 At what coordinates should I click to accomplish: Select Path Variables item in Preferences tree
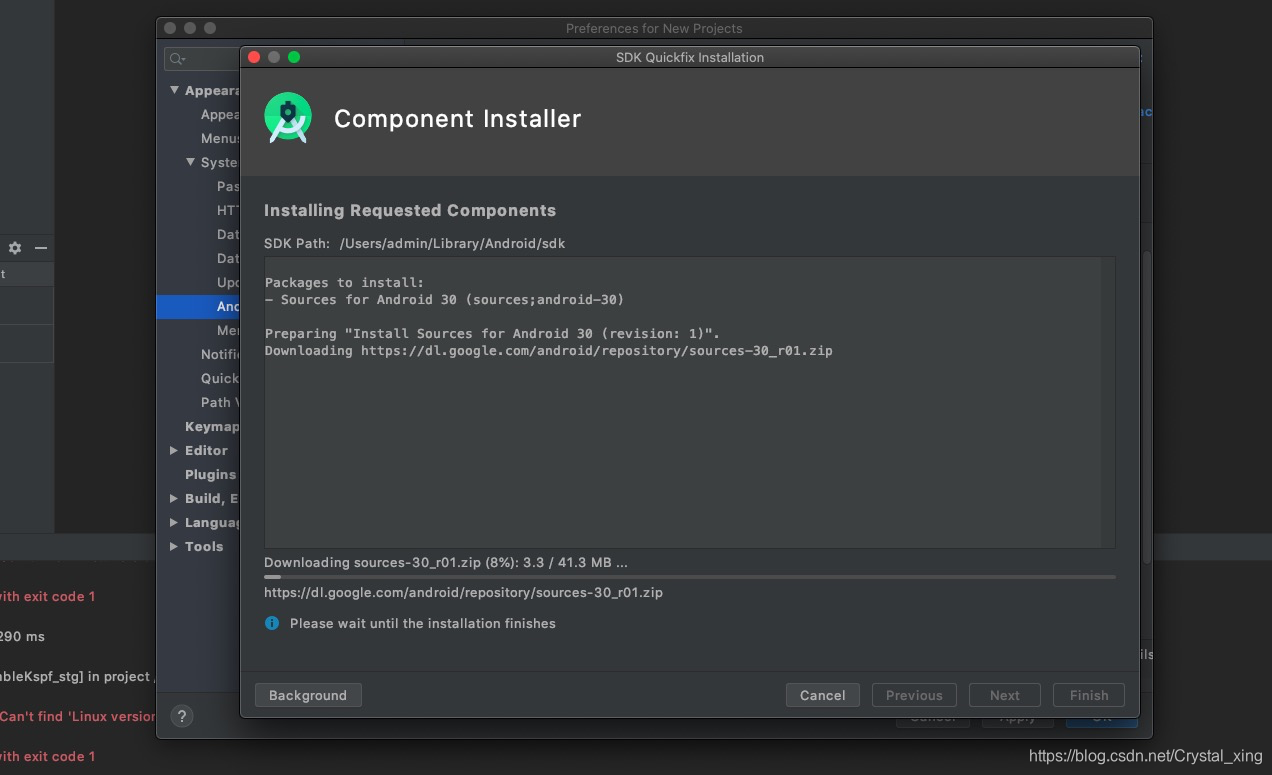[220, 402]
